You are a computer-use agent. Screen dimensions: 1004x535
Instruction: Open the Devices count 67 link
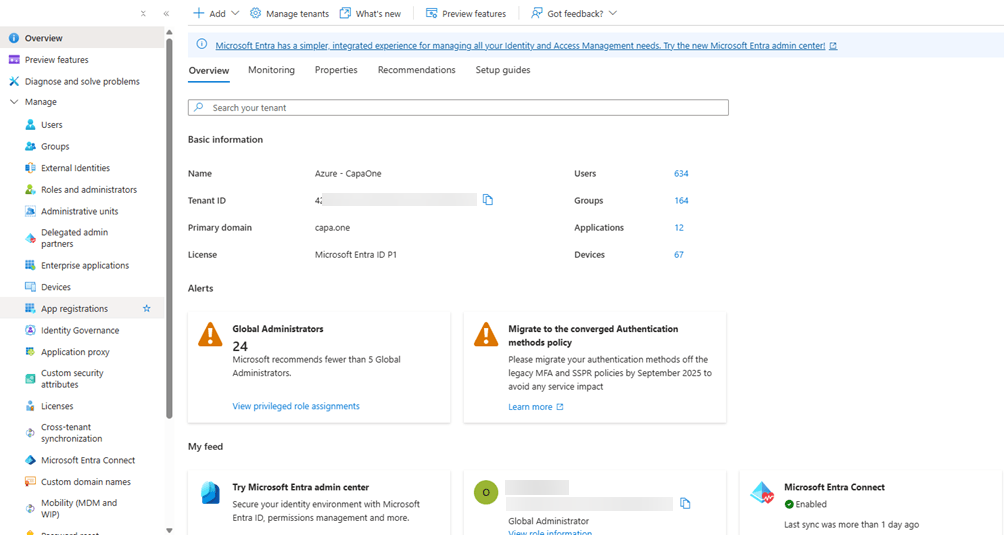click(679, 254)
